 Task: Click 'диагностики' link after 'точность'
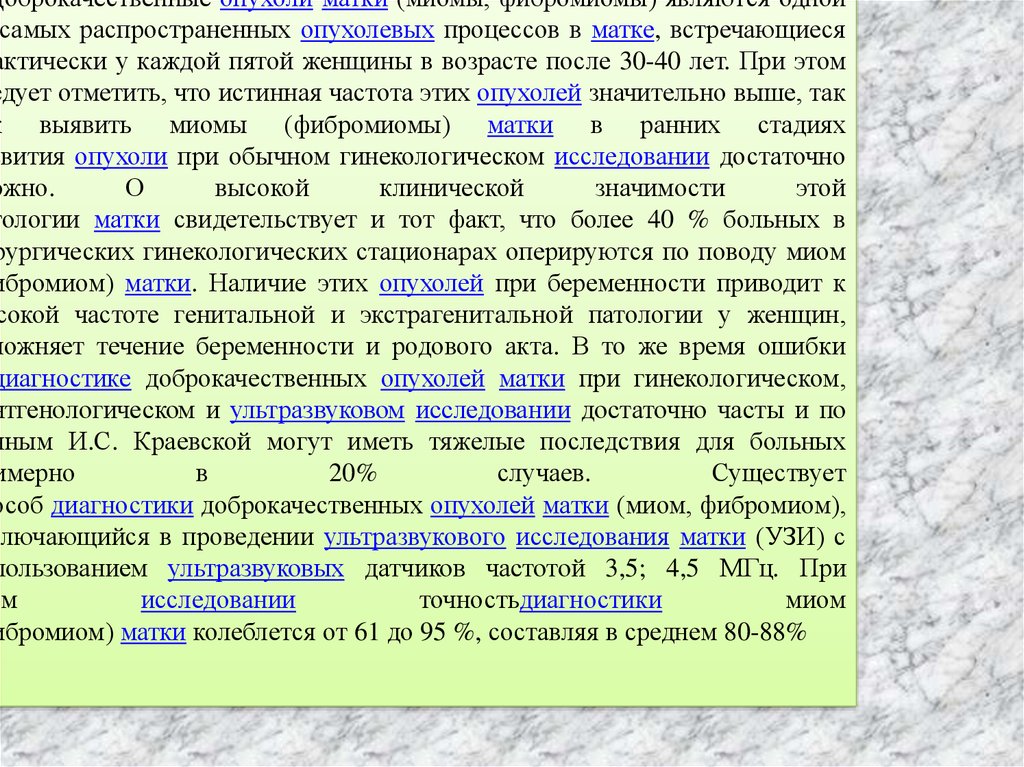coord(591,601)
